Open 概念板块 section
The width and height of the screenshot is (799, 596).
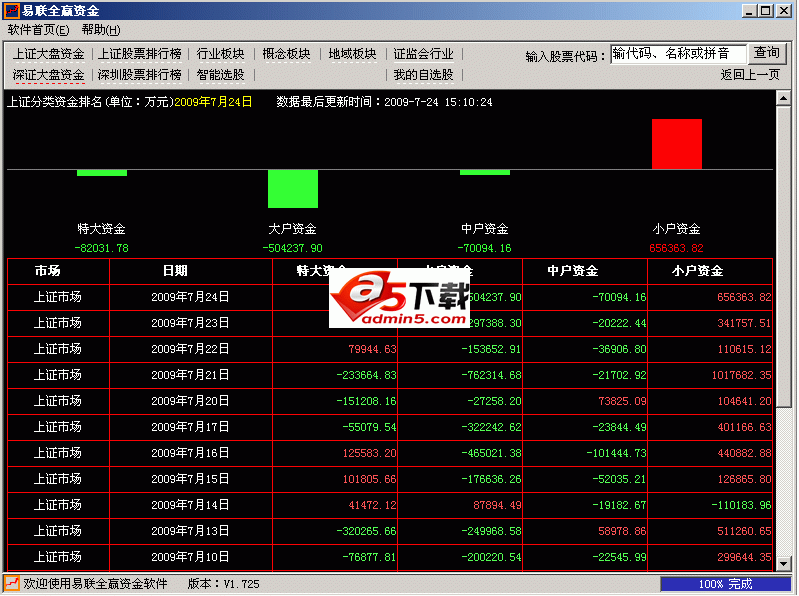(286, 54)
